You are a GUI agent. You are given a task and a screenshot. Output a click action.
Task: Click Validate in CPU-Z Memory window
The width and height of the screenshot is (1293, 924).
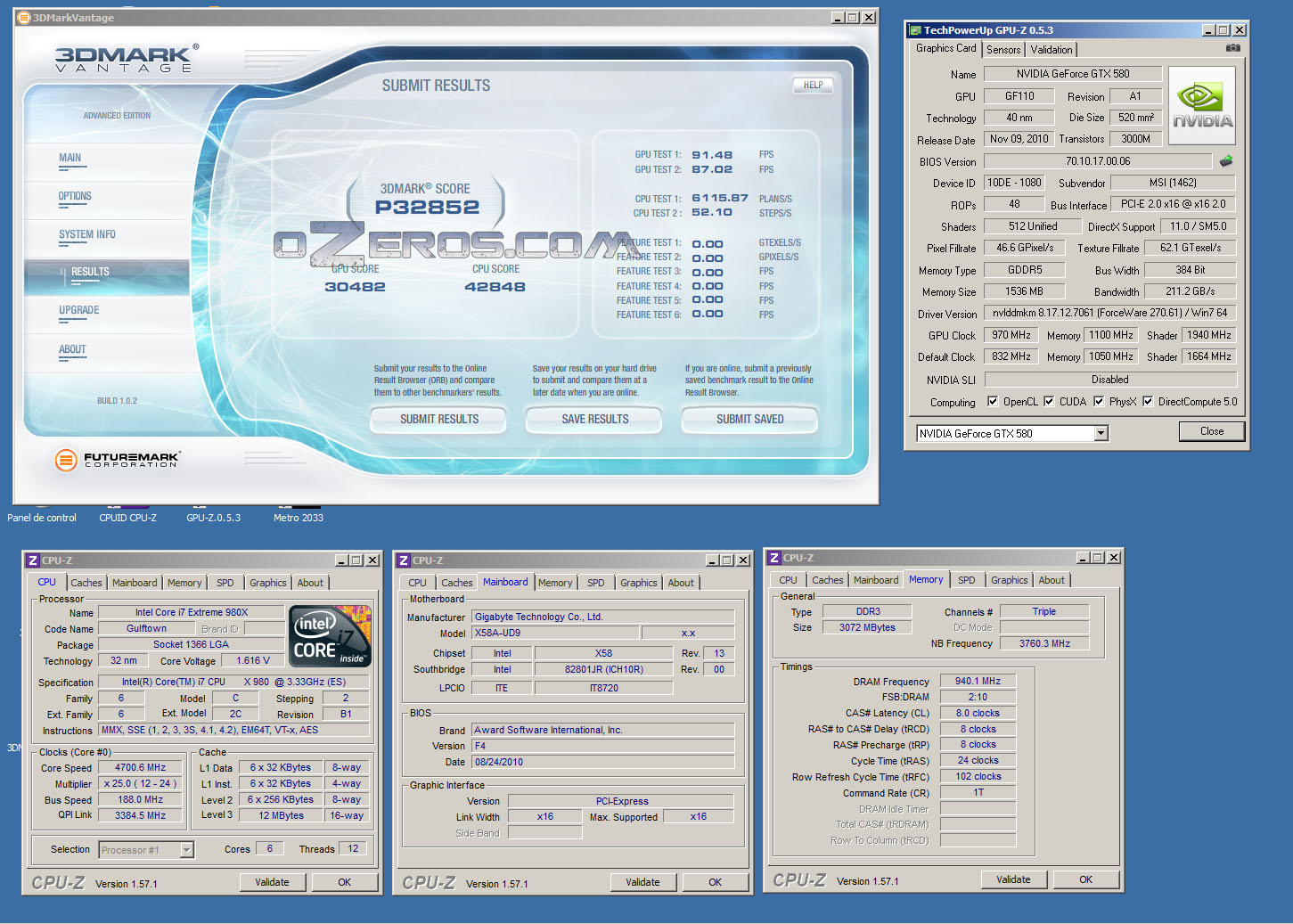coord(1013,879)
